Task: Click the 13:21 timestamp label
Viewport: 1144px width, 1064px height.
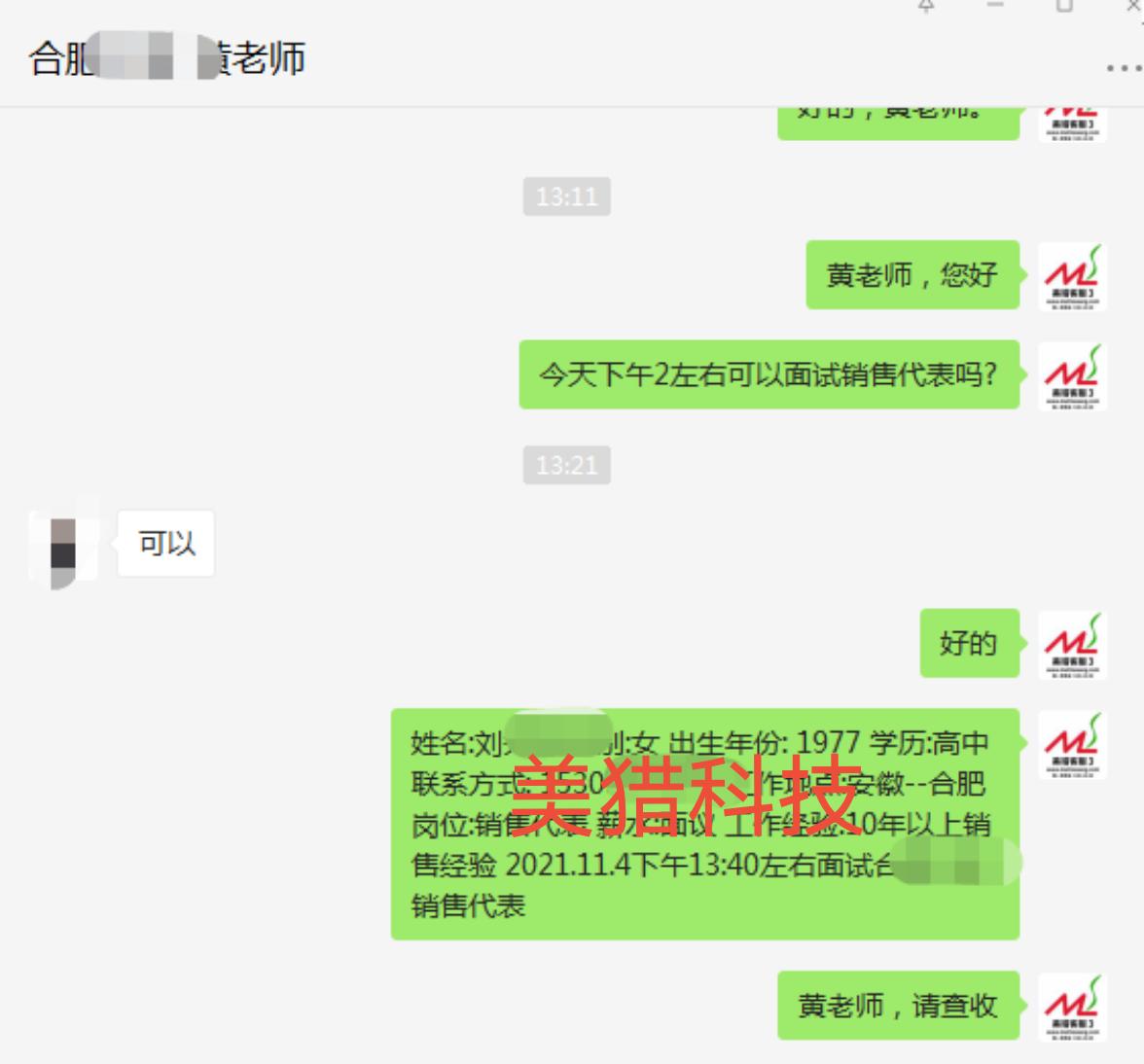Action: pos(567,465)
